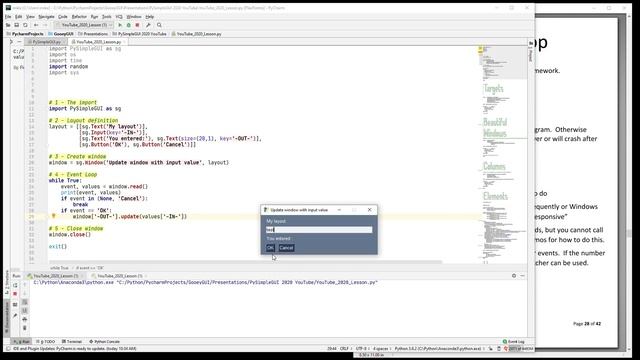Click OK in the Update window popup

pos(270,248)
